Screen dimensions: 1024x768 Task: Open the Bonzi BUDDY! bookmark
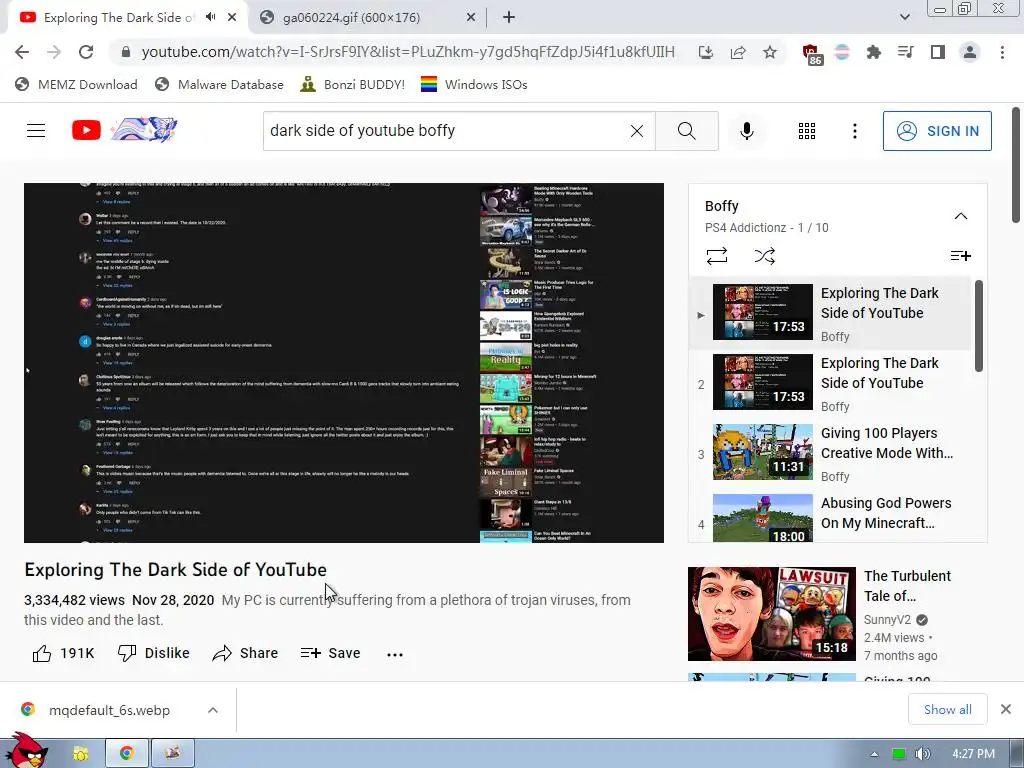pyautogui.click(x=352, y=84)
